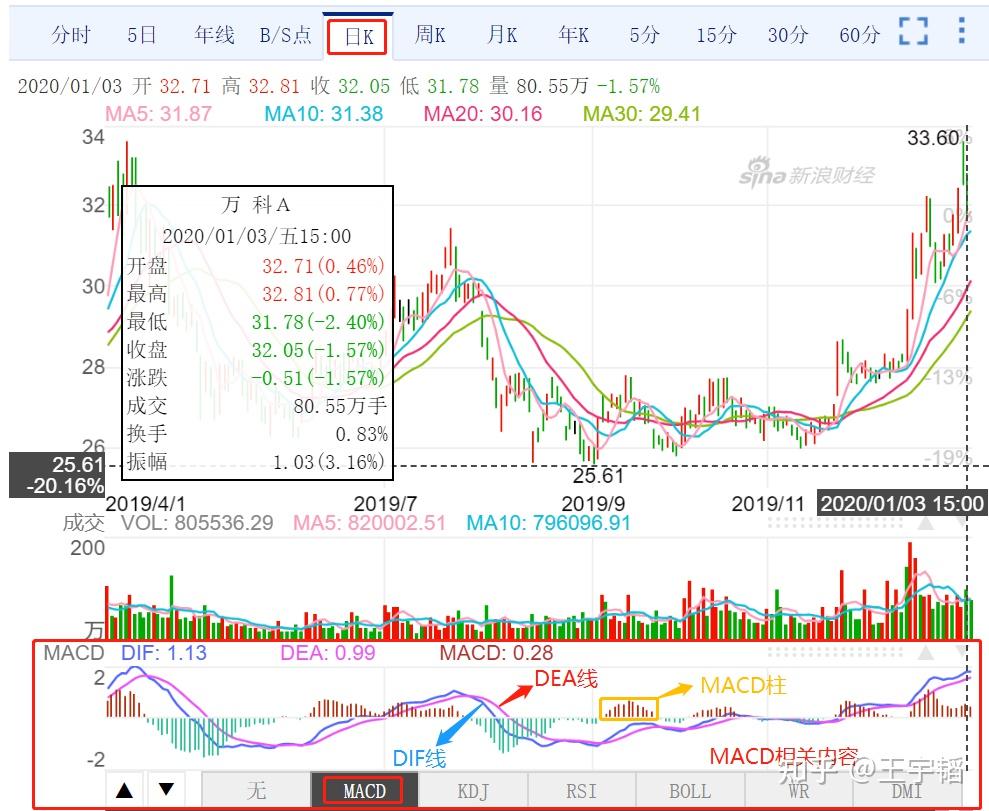This screenshot has width=989, height=811.
Task: Collapse the volume panel with its small up arrow
Action: pyautogui.click(x=927, y=523)
